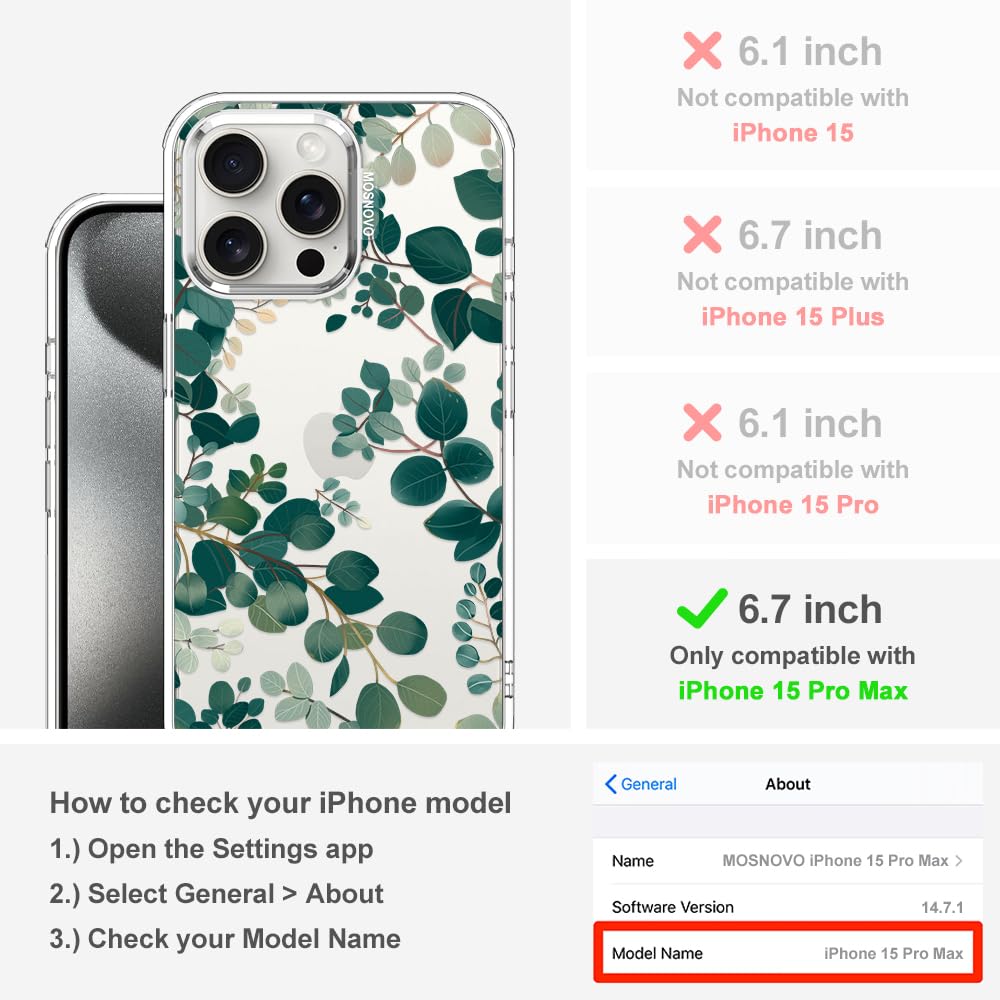1000x1000 pixels.
Task: Tap the back chevron next to General
Action: pos(610,784)
